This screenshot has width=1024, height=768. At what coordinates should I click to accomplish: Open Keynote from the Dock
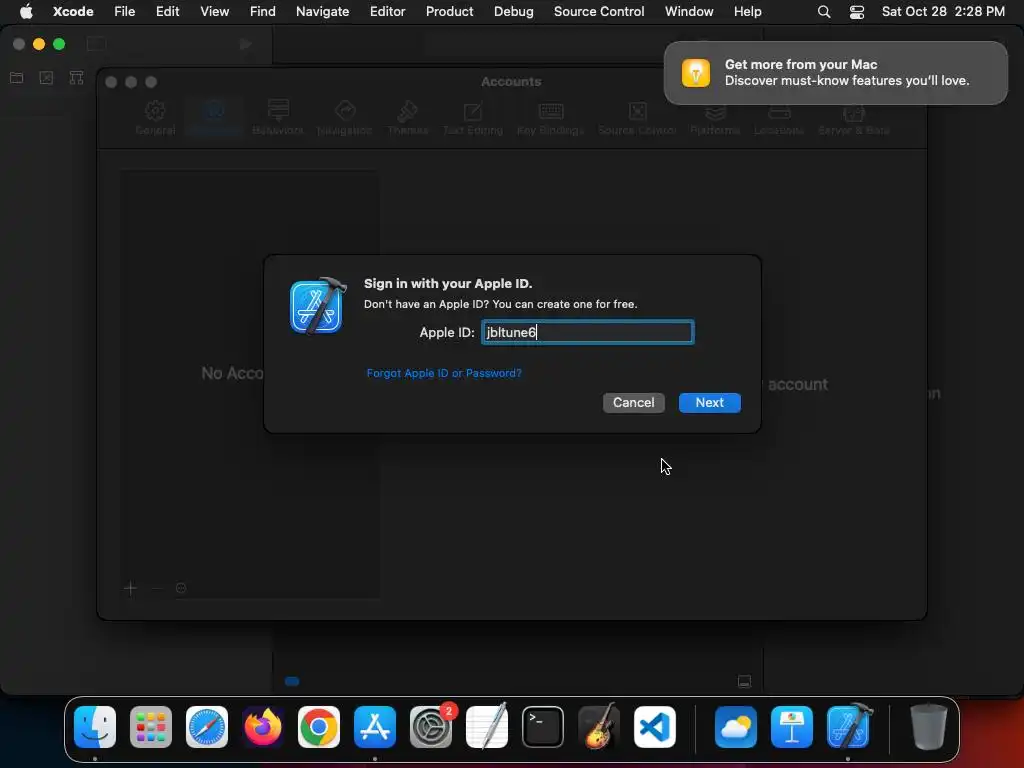pos(792,727)
